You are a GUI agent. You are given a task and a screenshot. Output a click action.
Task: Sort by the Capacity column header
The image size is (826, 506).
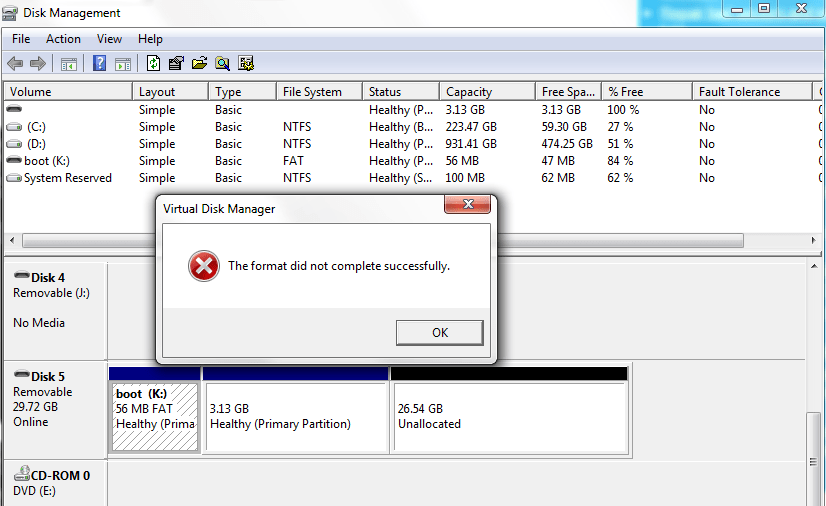tap(487, 92)
